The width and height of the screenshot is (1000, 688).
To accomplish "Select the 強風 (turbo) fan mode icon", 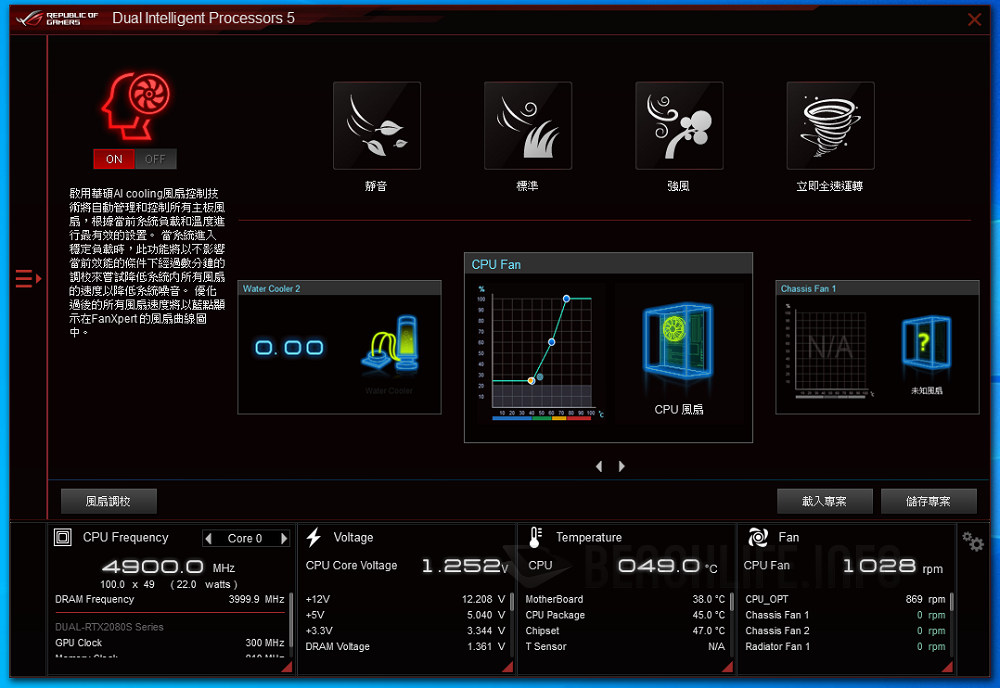I will pyautogui.click(x=678, y=124).
